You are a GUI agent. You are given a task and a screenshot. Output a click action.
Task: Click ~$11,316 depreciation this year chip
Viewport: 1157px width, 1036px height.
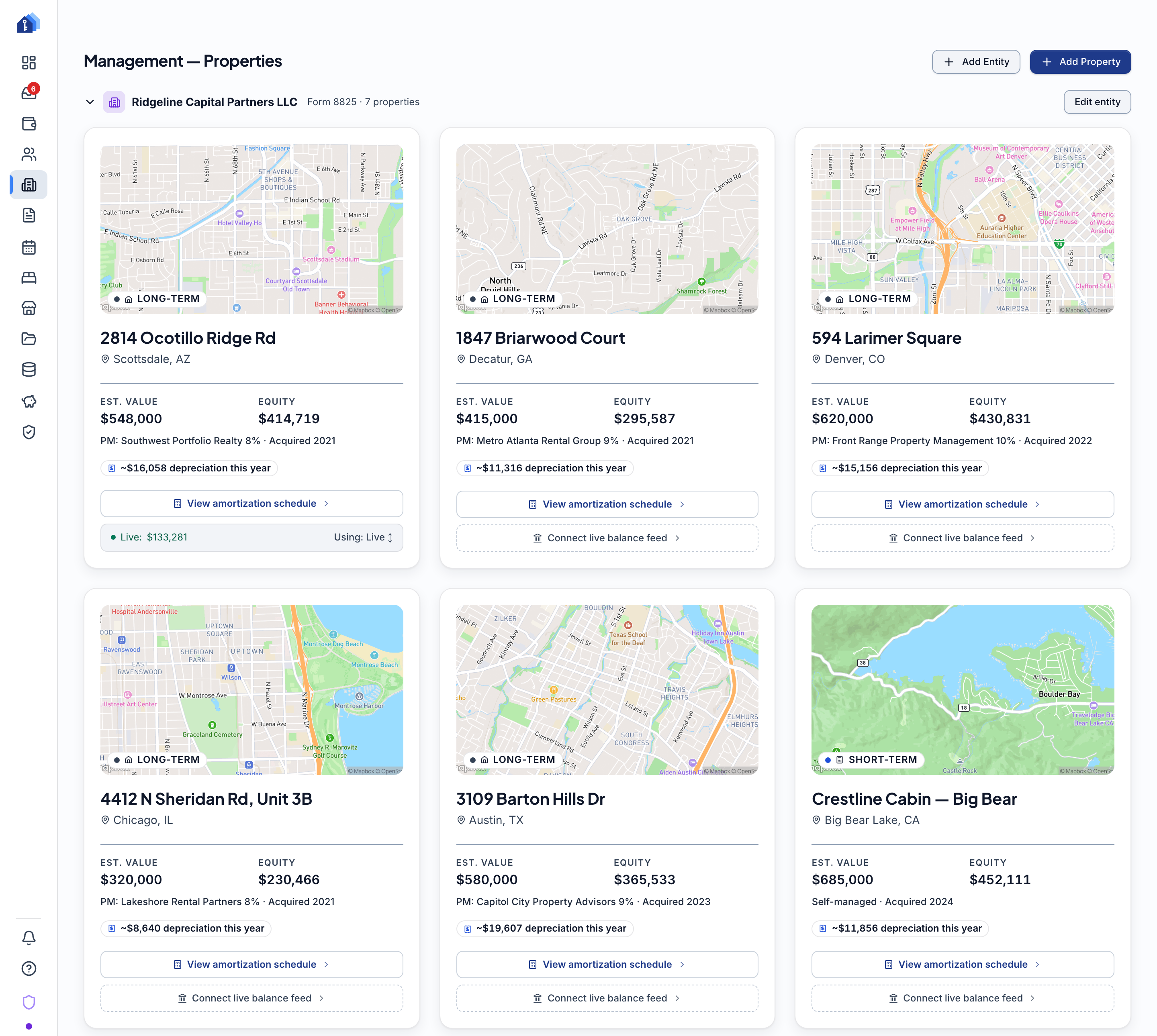pos(545,468)
